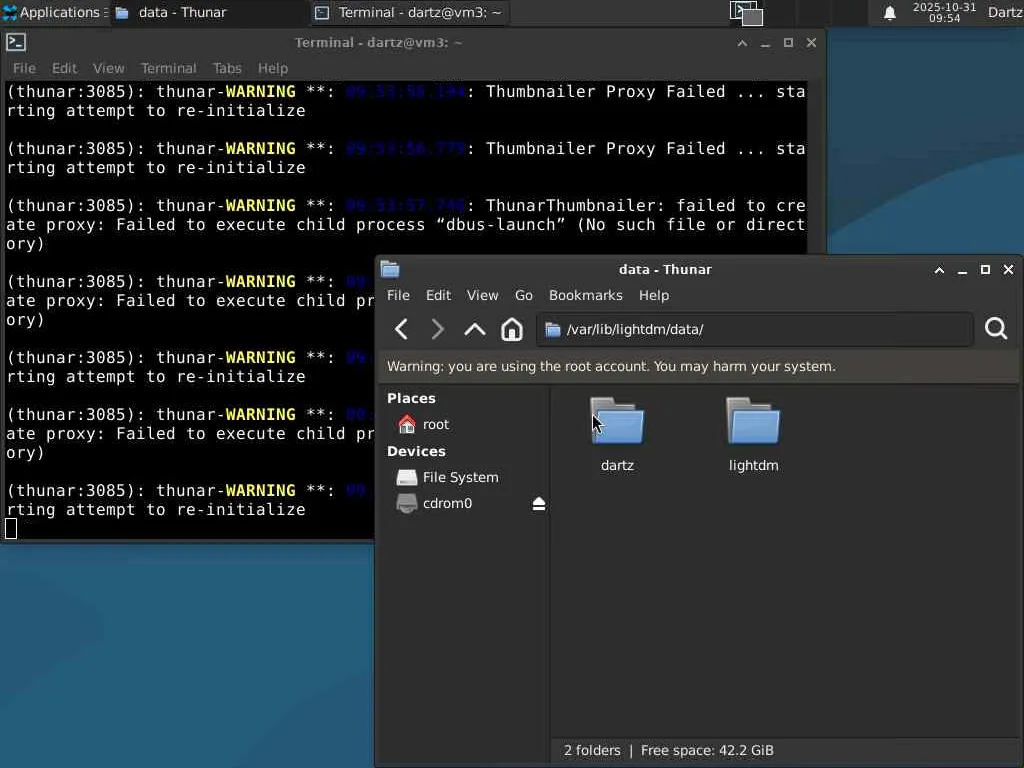
Task: Click the Terminal cursor block at the prompt
Action: pos(11,528)
